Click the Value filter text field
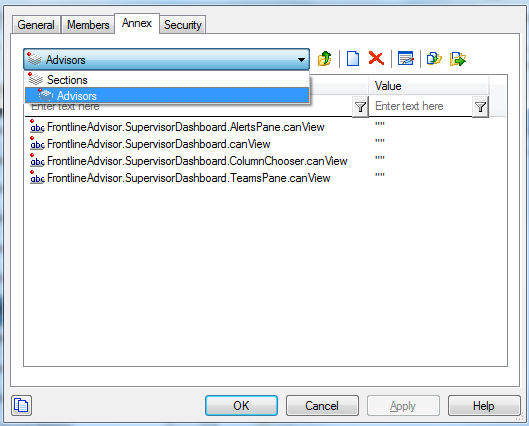This screenshot has width=529, height=426. [x=420, y=106]
